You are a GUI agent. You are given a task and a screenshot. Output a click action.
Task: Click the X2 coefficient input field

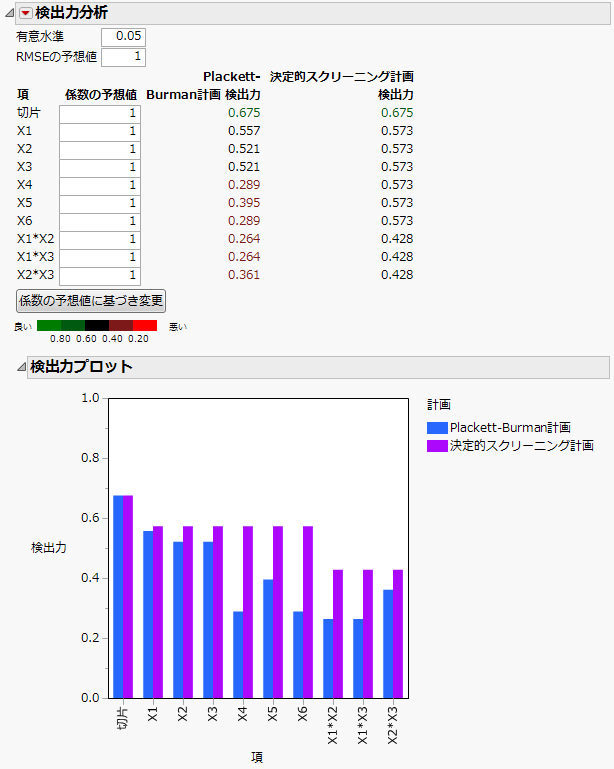[x=100, y=150]
